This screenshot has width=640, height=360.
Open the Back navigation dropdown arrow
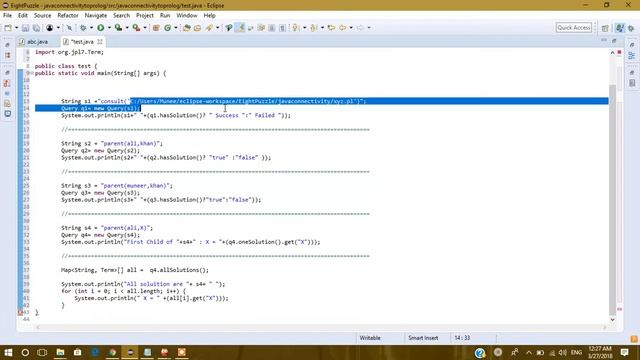coord(351,28)
